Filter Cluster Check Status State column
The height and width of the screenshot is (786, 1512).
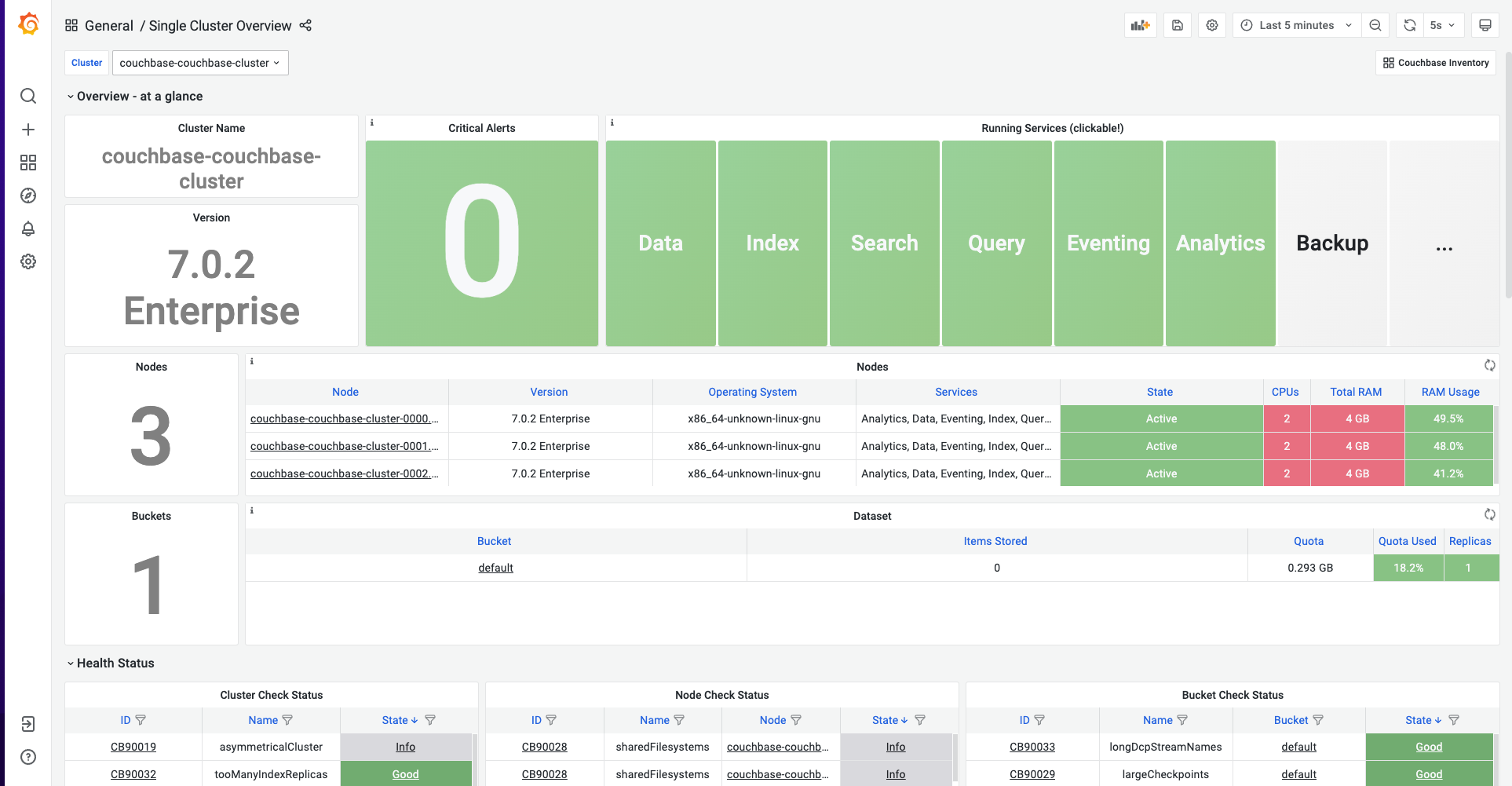(x=430, y=720)
